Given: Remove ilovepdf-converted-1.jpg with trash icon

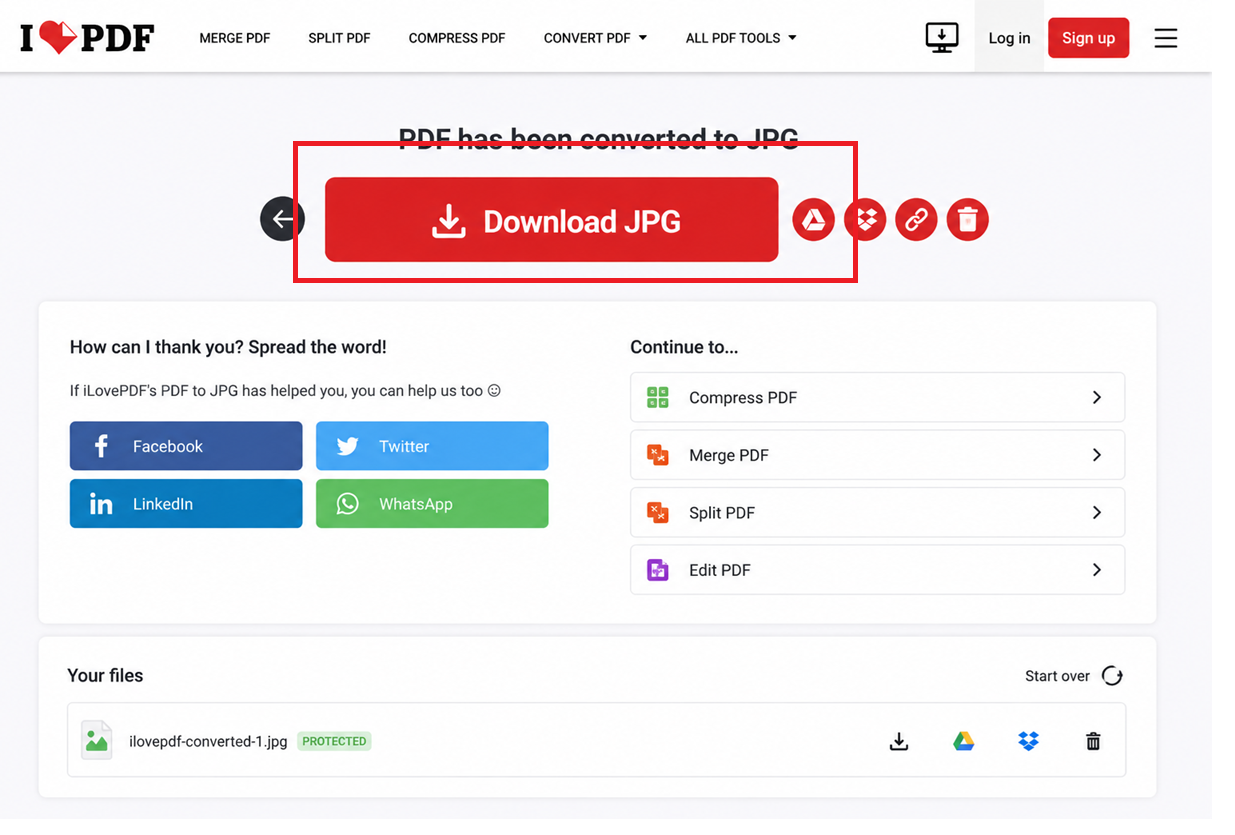Looking at the screenshot, I should click(1093, 741).
